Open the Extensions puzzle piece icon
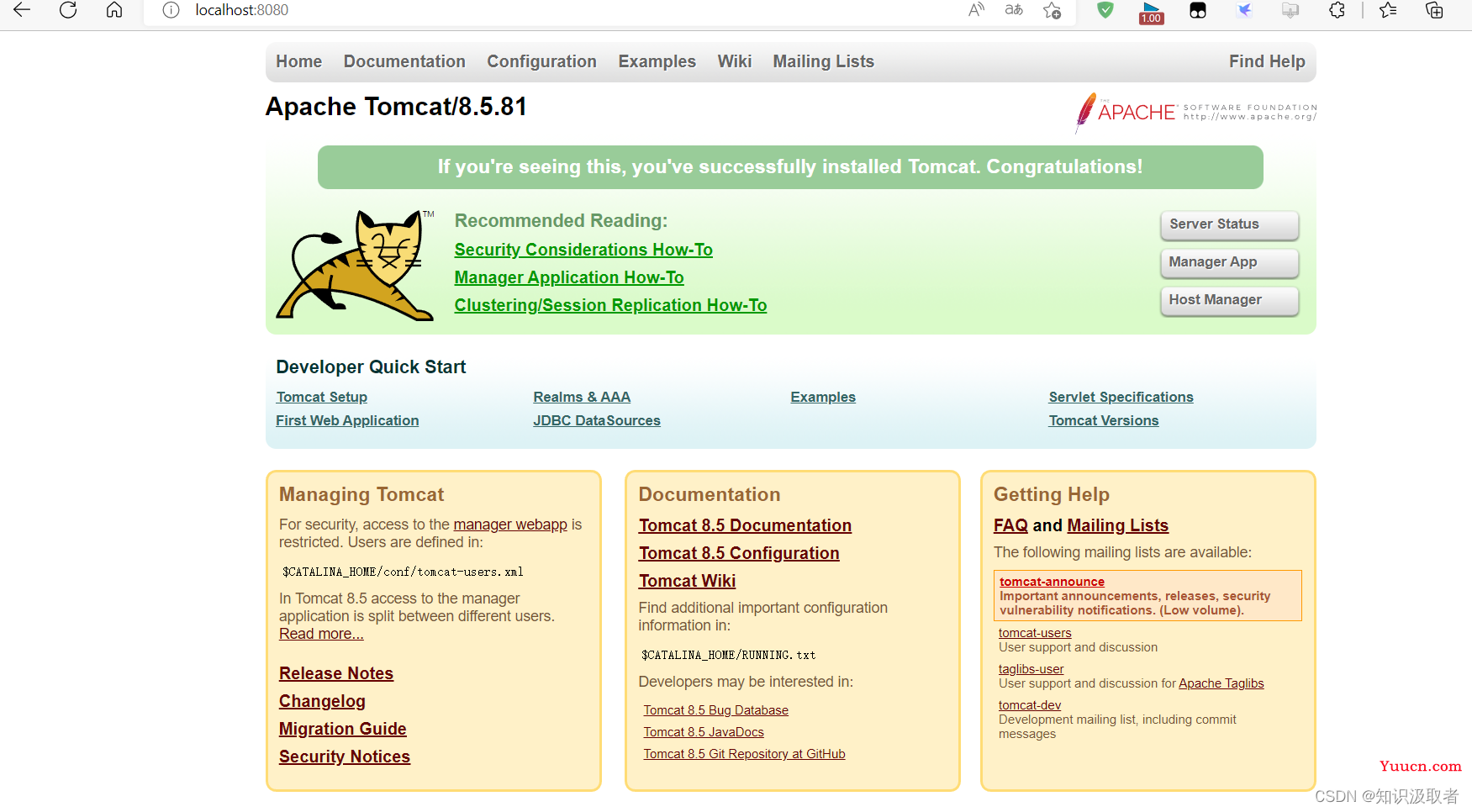This screenshot has height=812, width=1472. (x=1337, y=10)
